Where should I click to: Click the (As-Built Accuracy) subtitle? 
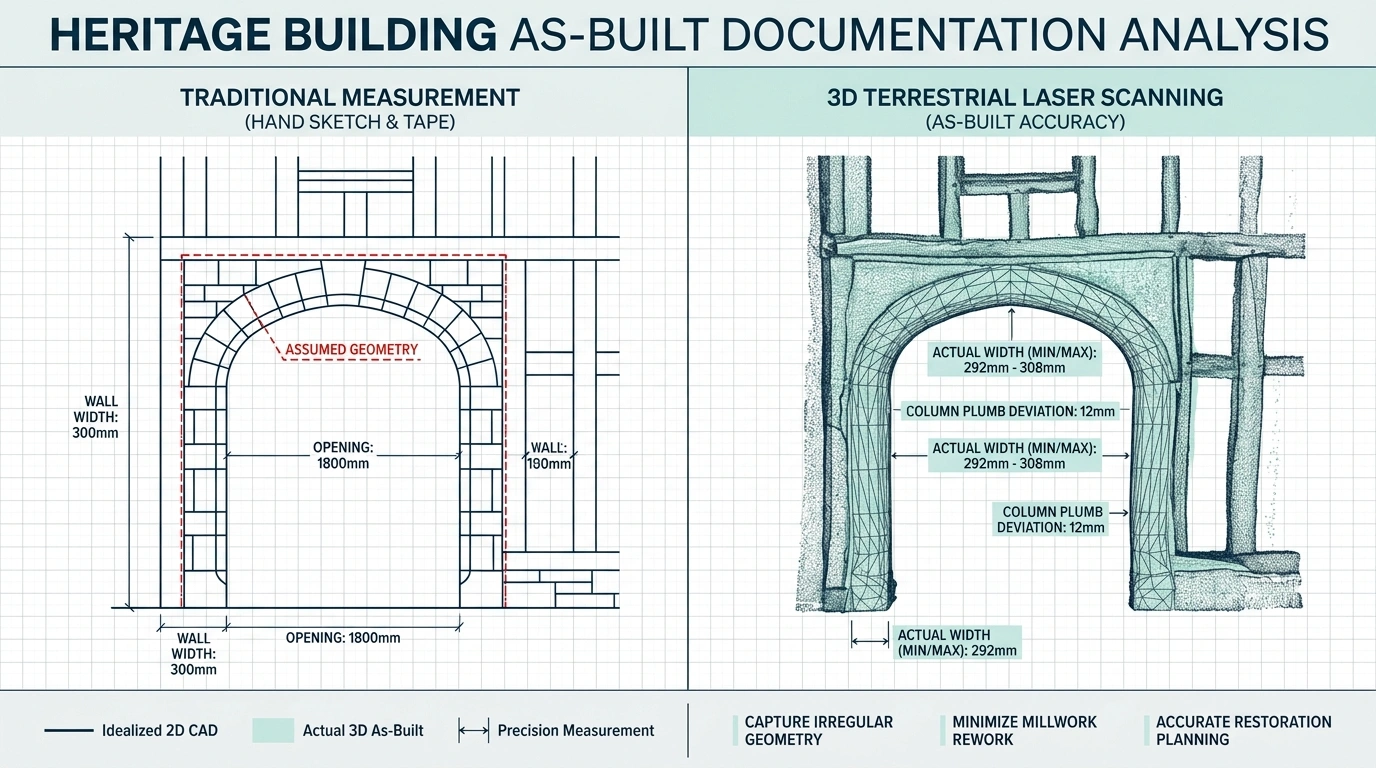coord(1026,122)
